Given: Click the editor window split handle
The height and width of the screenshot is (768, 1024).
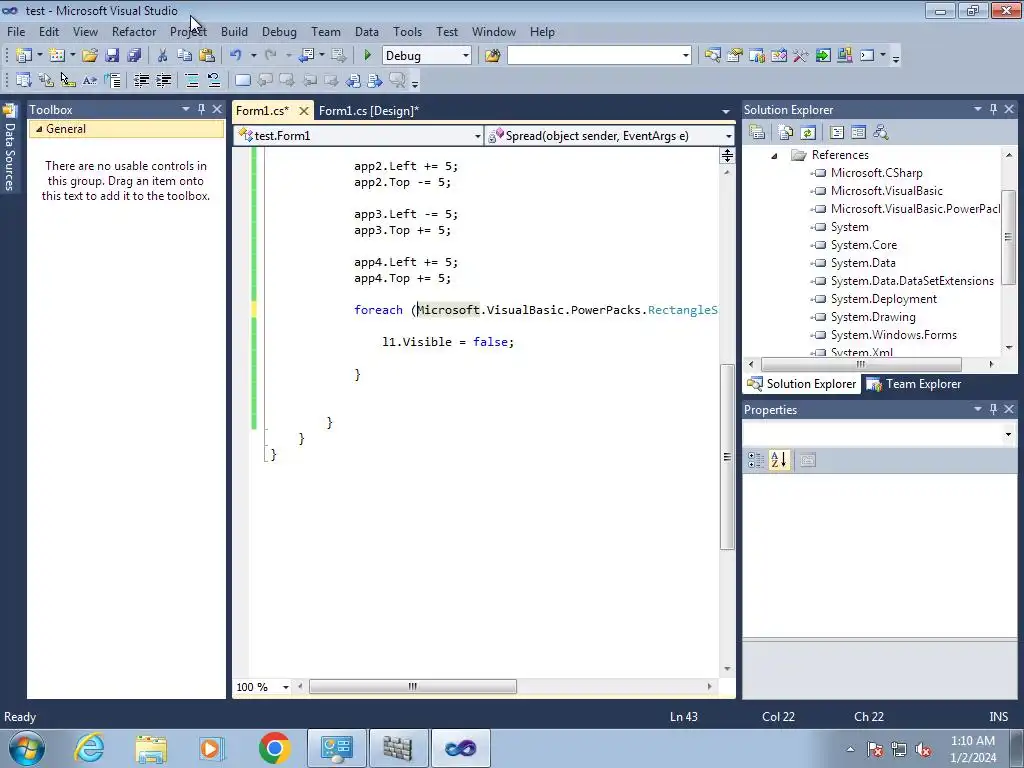Looking at the screenshot, I should pos(727,155).
